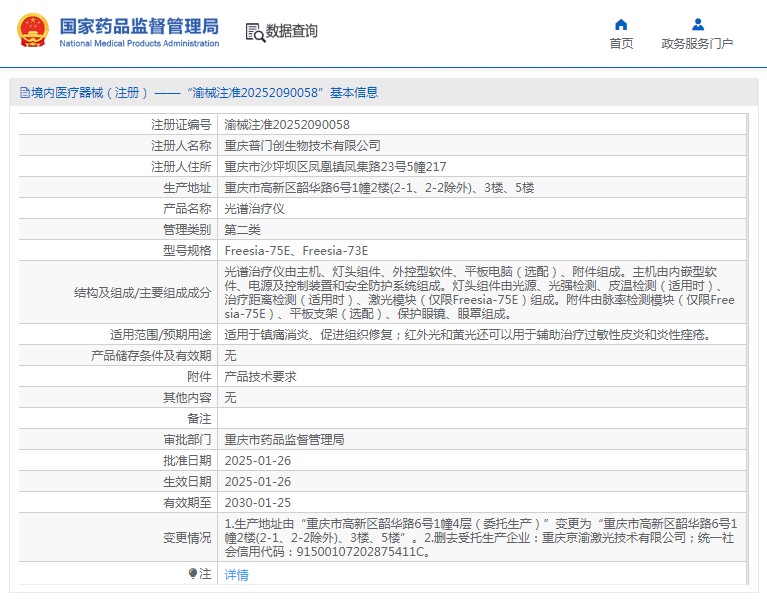Click registration number 渝械注准20252090058 in table

point(287,125)
